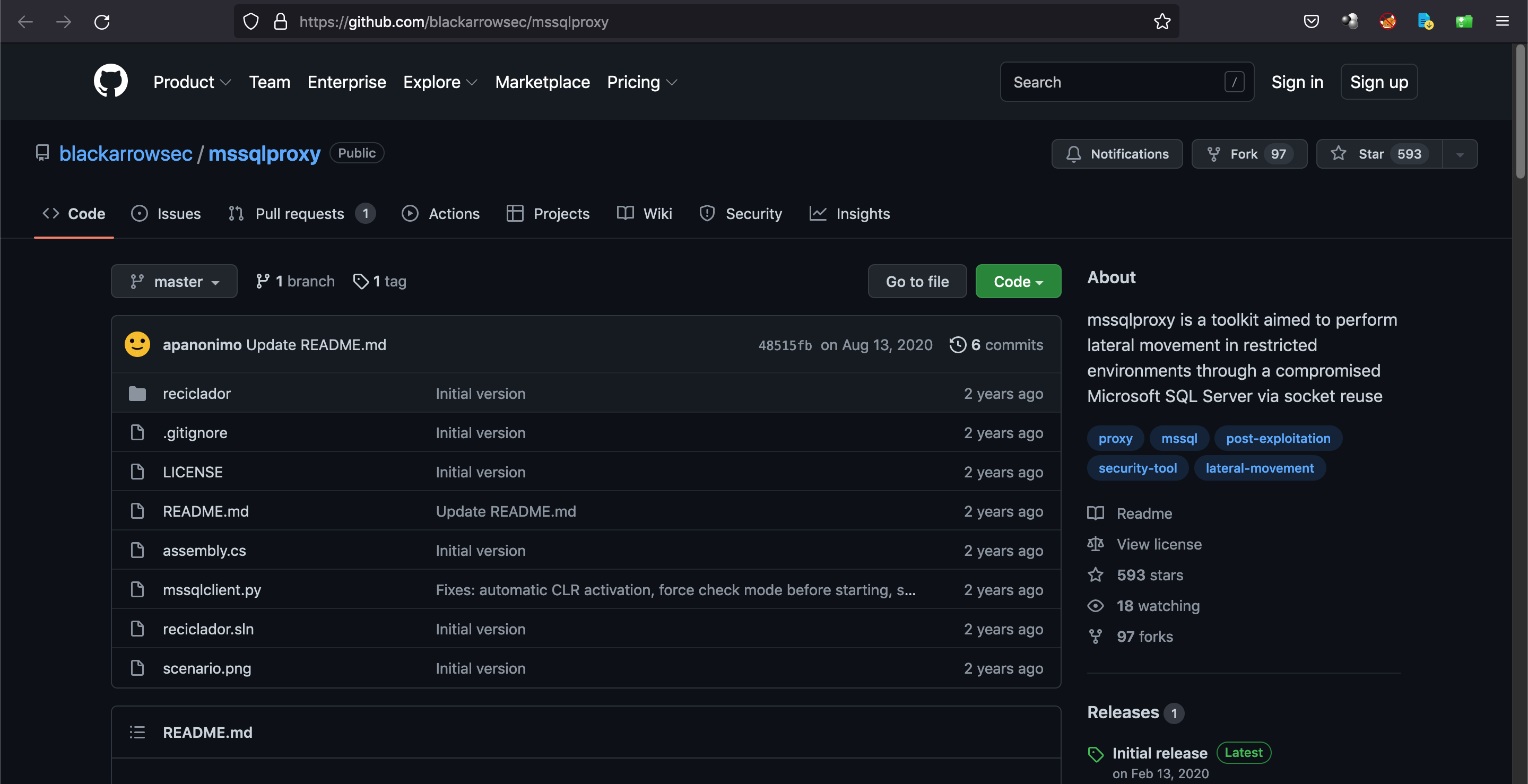Switch to the Security tab
This screenshot has height=784, width=1528.
tap(741, 213)
